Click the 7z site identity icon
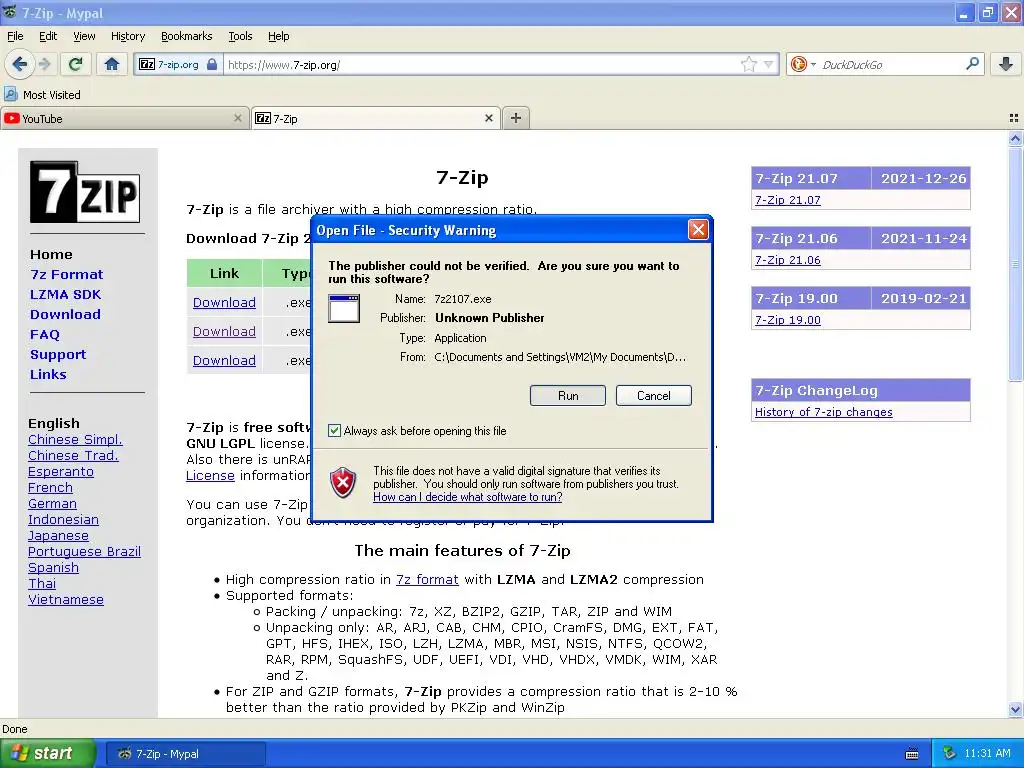 (148, 64)
